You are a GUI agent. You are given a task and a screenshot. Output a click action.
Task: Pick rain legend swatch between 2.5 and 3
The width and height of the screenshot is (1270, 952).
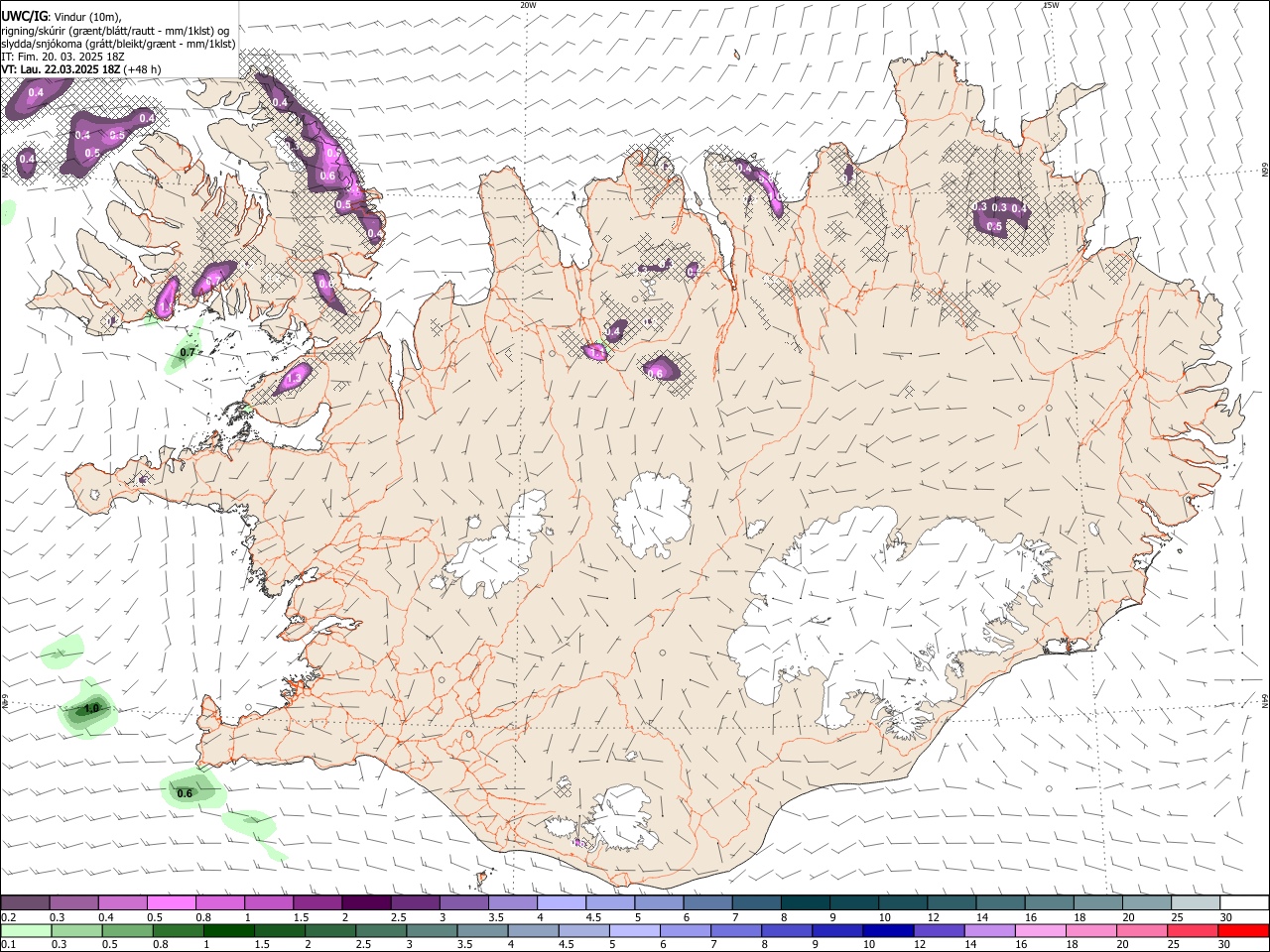381,930
